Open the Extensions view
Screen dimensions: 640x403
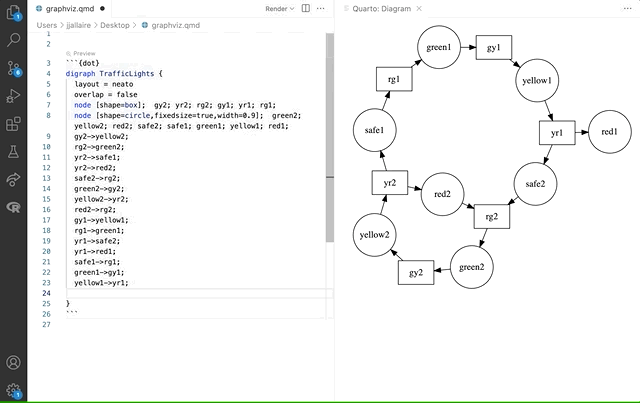tap(13, 125)
